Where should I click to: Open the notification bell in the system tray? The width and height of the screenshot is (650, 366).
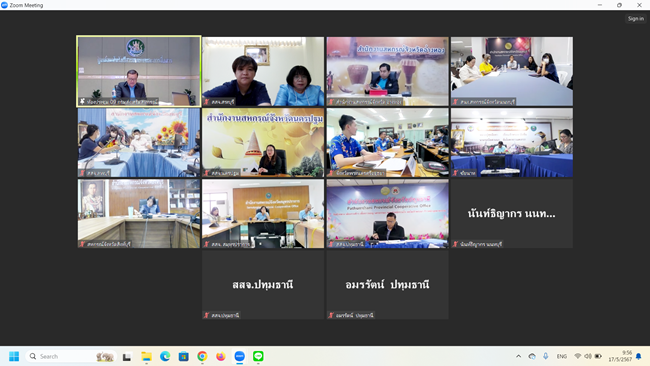click(639, 356)
